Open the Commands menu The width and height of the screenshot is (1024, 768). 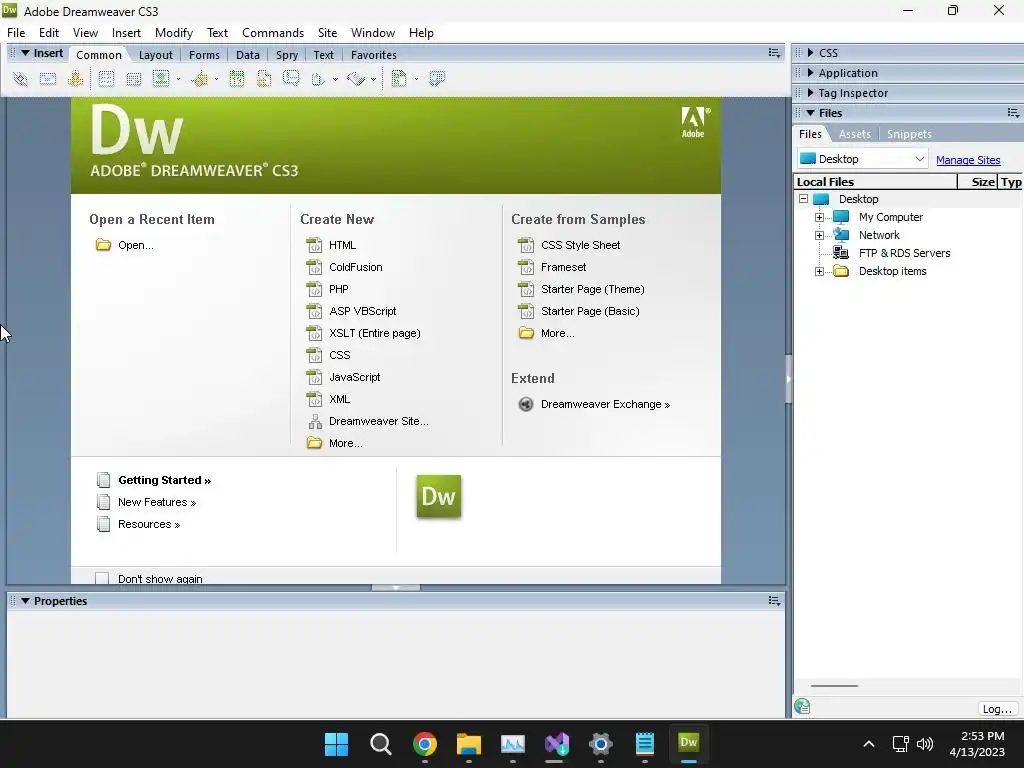point(273,33)
